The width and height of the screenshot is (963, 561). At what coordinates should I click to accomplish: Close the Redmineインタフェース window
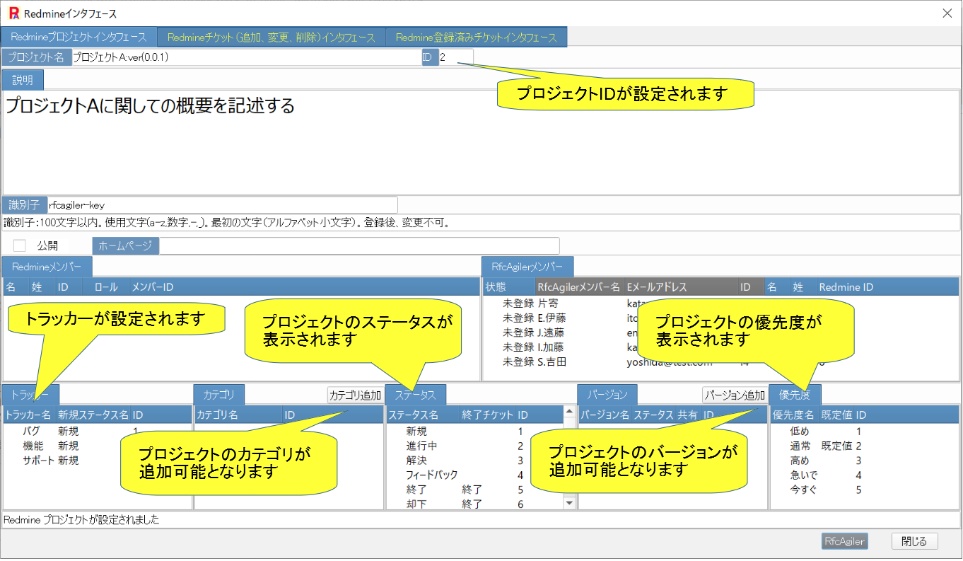[x=947, y=13]
